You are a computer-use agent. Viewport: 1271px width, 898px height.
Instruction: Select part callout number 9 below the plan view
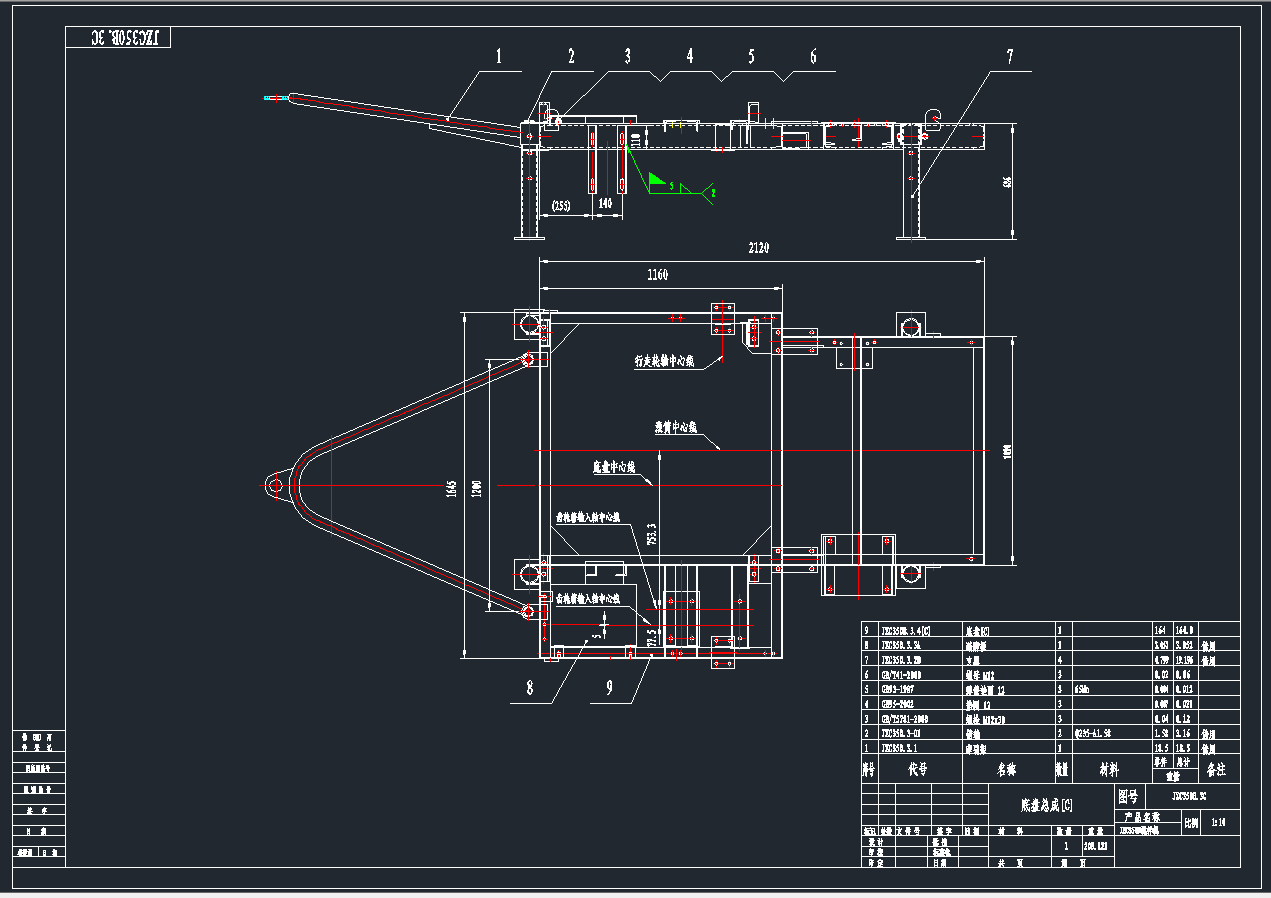pyautogui.click(x=609, y=688)
